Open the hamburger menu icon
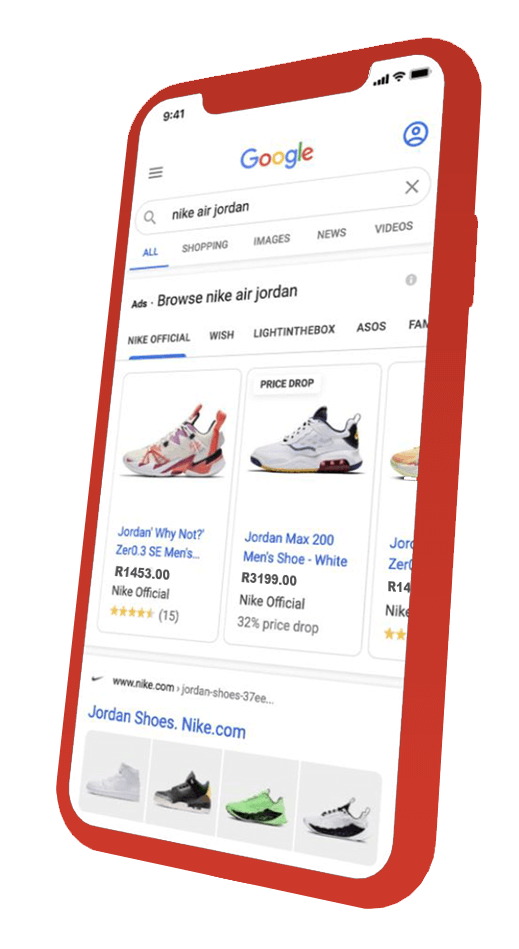The width and height of the screenshot is (519, 949). click(155, 172)
